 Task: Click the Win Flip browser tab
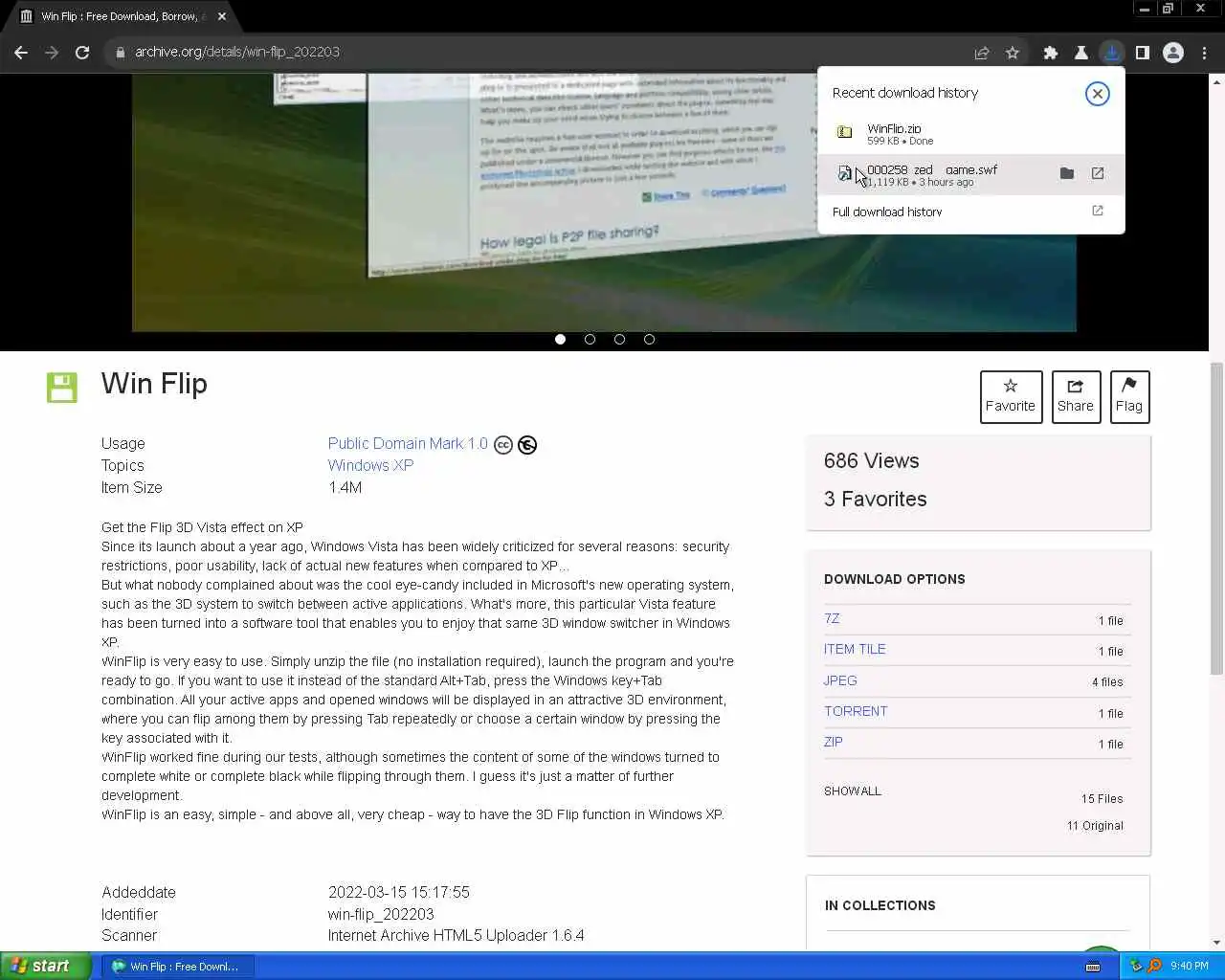[122, 16]
